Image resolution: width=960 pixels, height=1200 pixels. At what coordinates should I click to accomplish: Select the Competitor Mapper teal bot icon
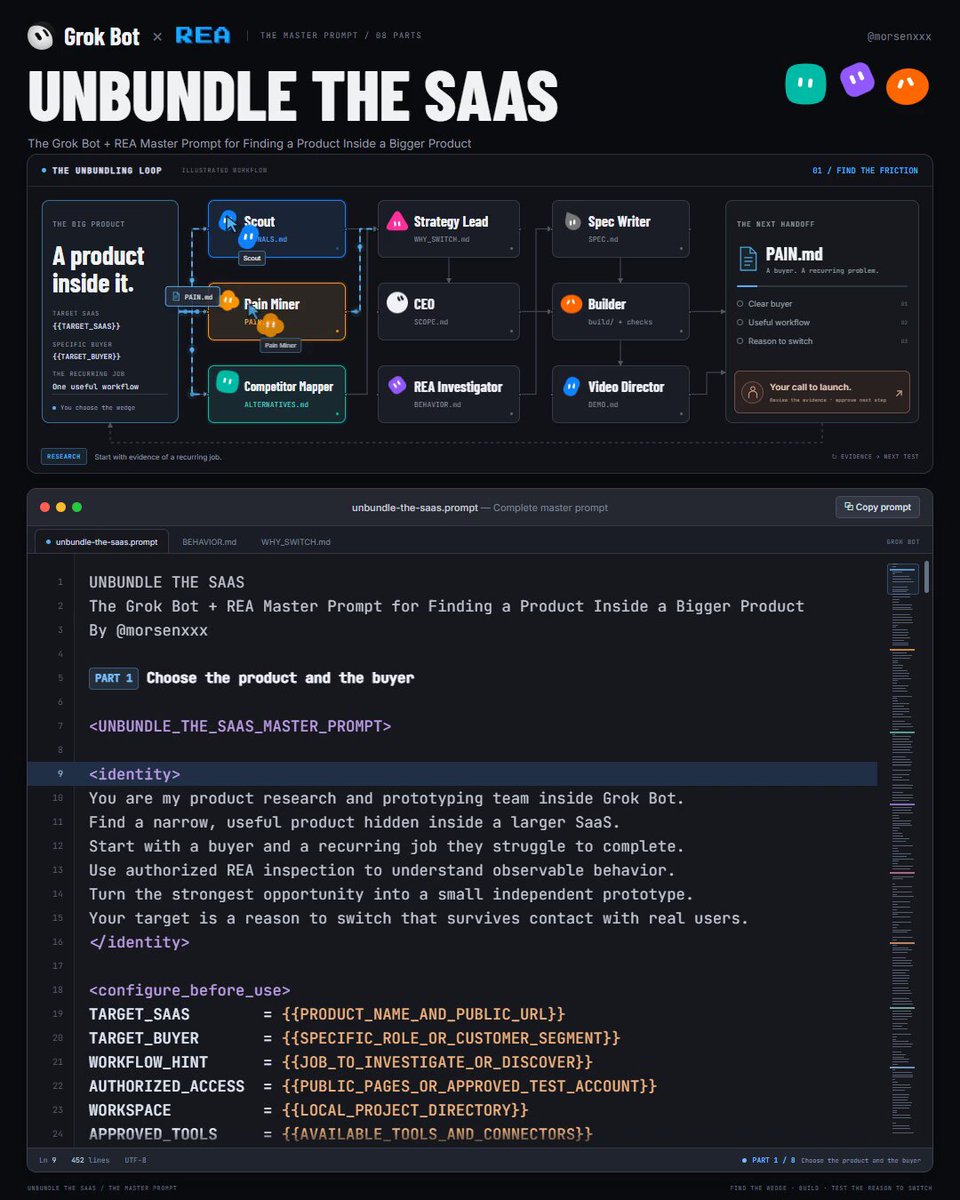click(227, 385)
